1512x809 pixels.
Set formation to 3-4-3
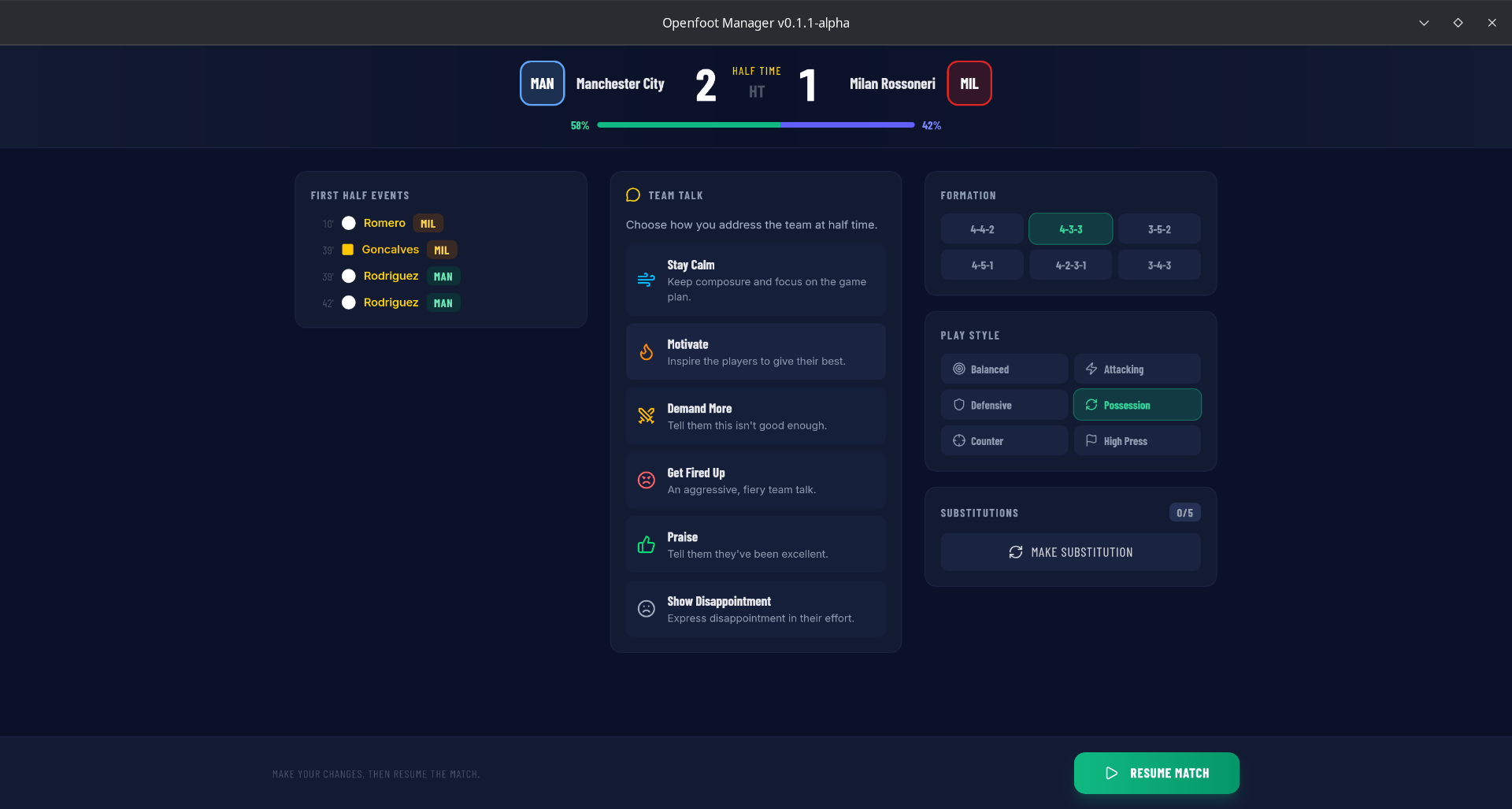pyautogui.click(x=1159, y=265)
